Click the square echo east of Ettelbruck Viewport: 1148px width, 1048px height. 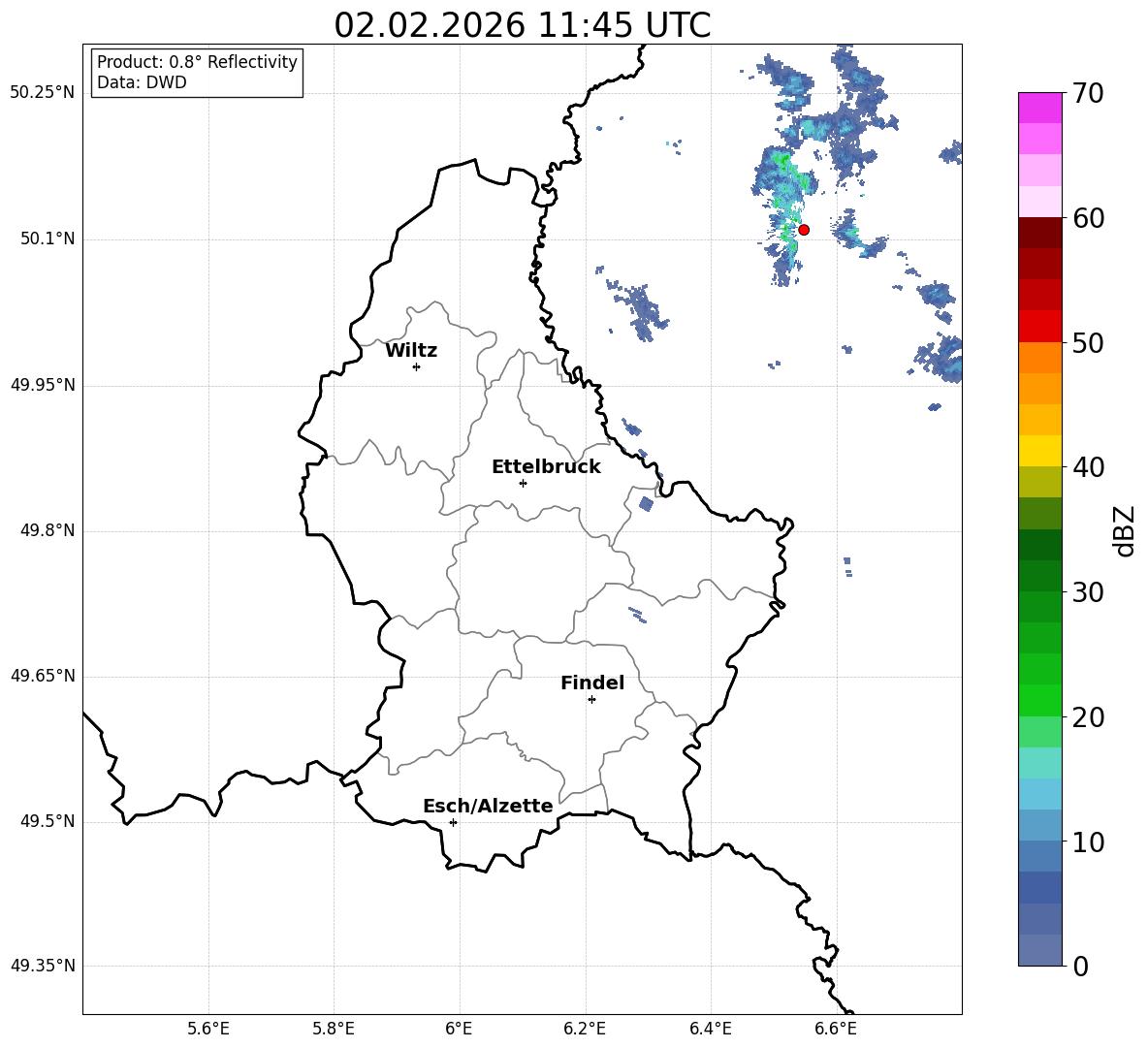pos(646,503)
